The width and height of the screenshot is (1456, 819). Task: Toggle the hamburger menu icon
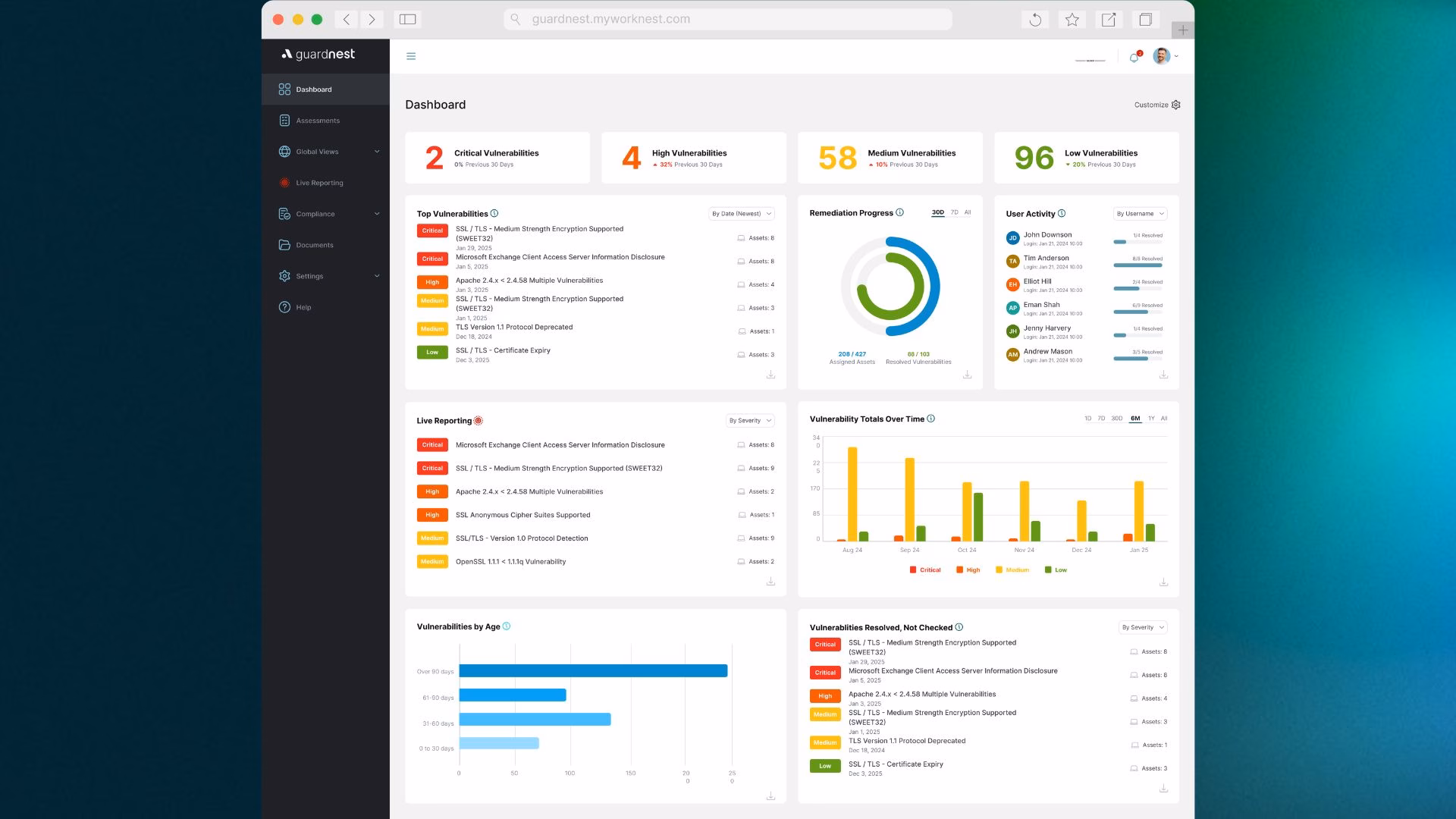[x=411, y=56]
